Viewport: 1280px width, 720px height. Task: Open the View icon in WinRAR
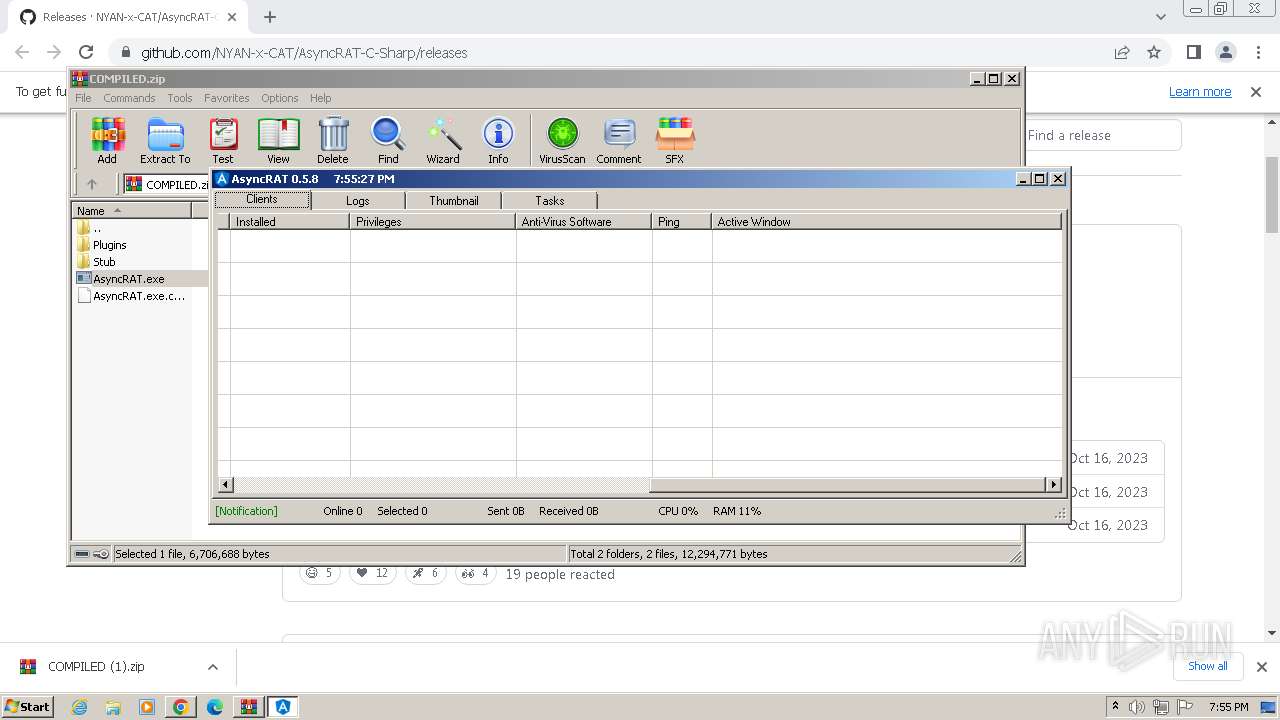pyautogui.click(x=278, y=140)
